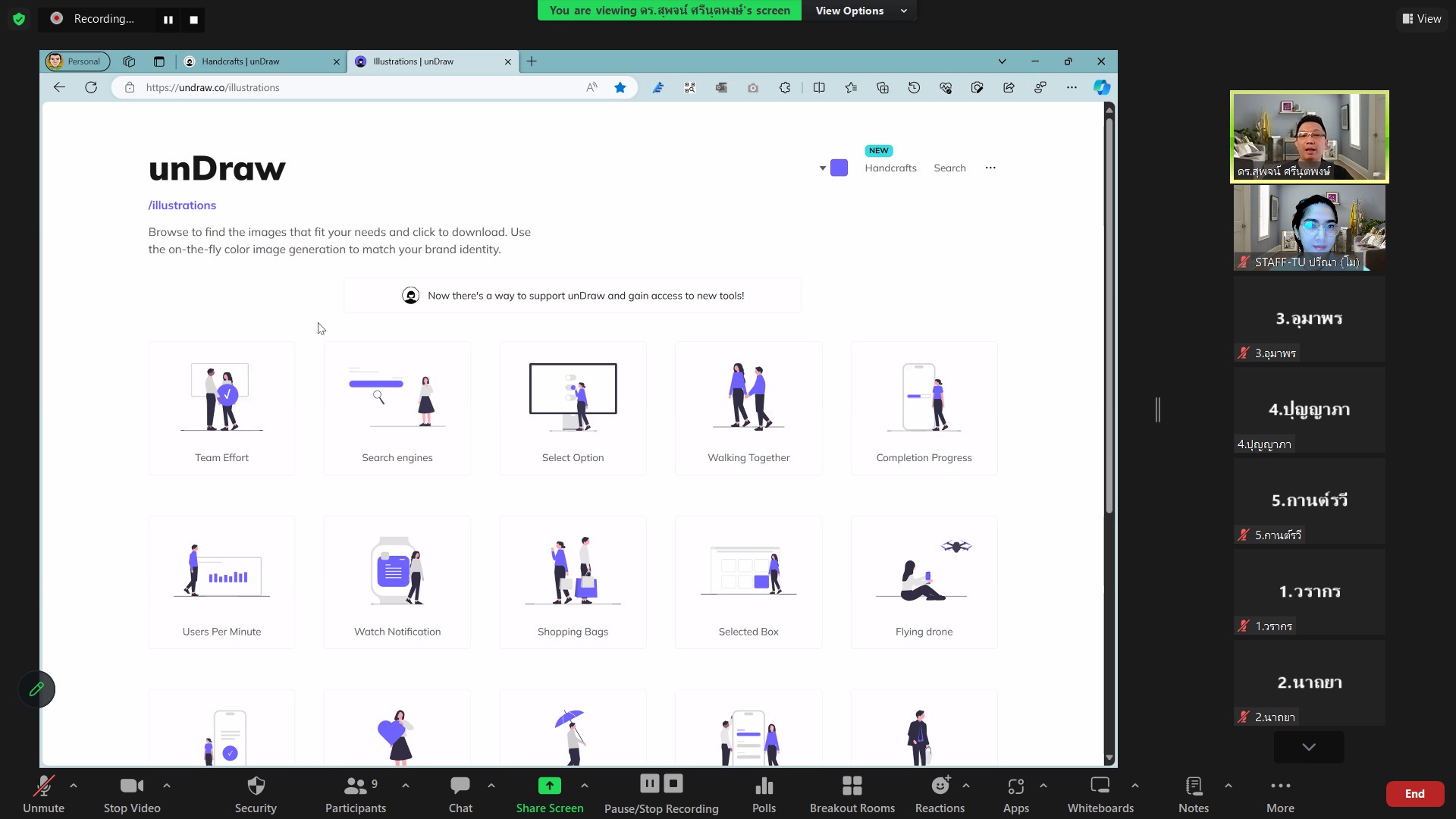
Task: Open the More options in Zoom toolbar
Action: (x=1280, y=794)
